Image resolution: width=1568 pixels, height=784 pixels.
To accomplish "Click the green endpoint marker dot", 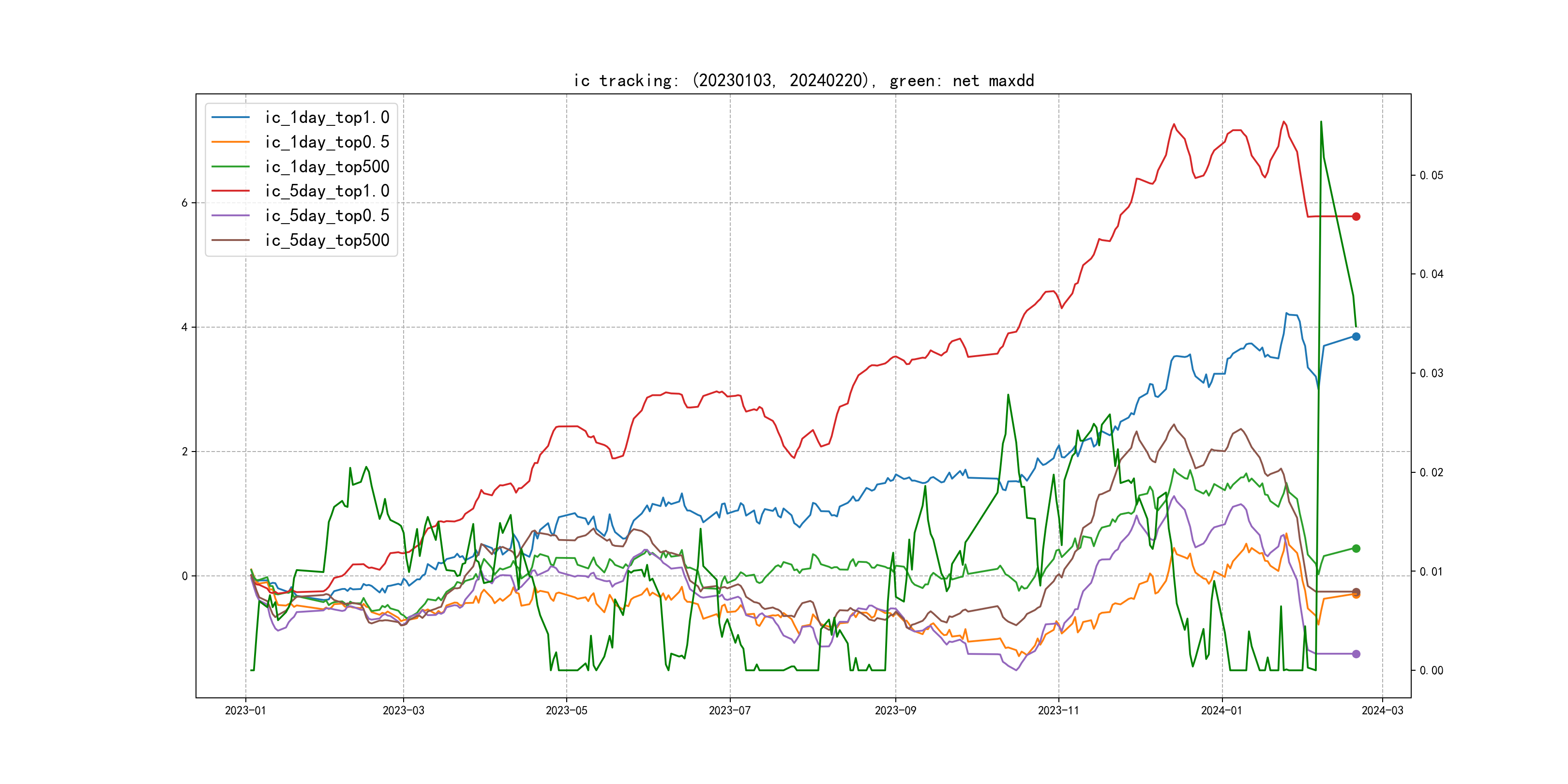I will point(1356,548).
